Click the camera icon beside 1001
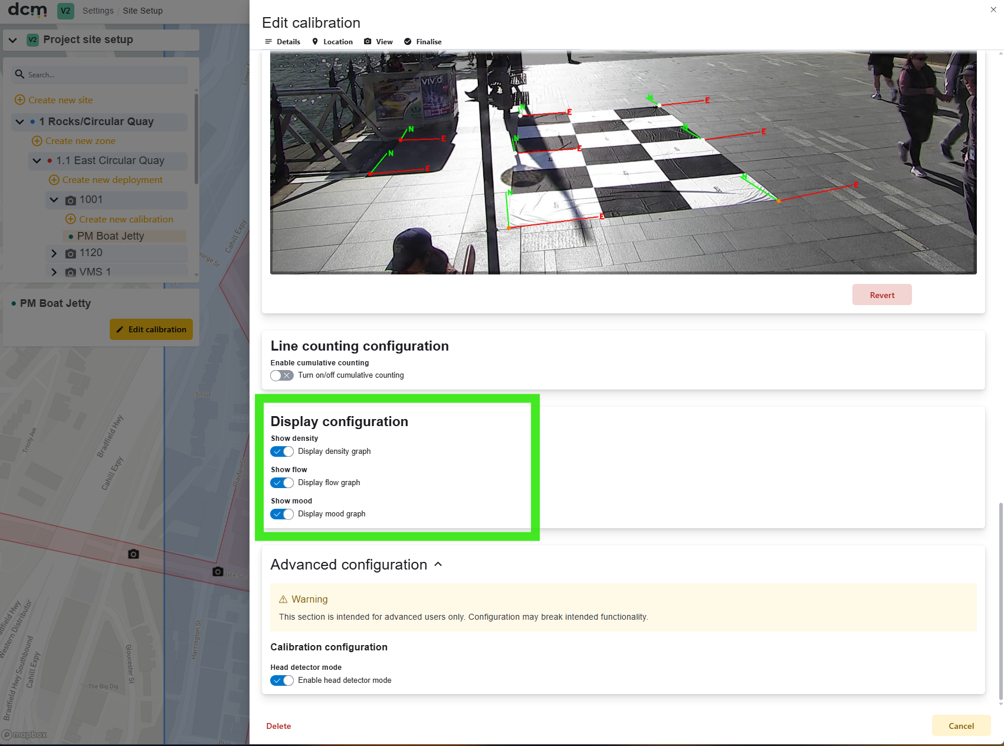 point(70,200)
